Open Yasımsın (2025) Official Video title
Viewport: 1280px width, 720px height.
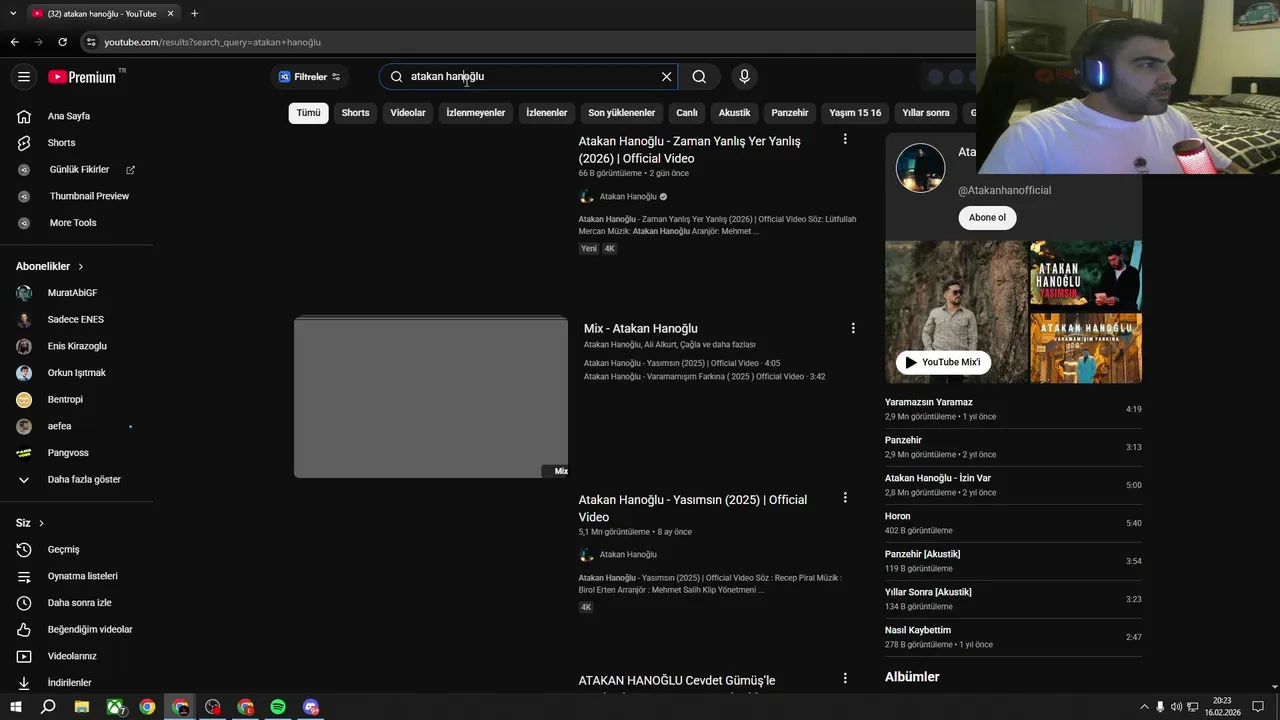(693, 508)
